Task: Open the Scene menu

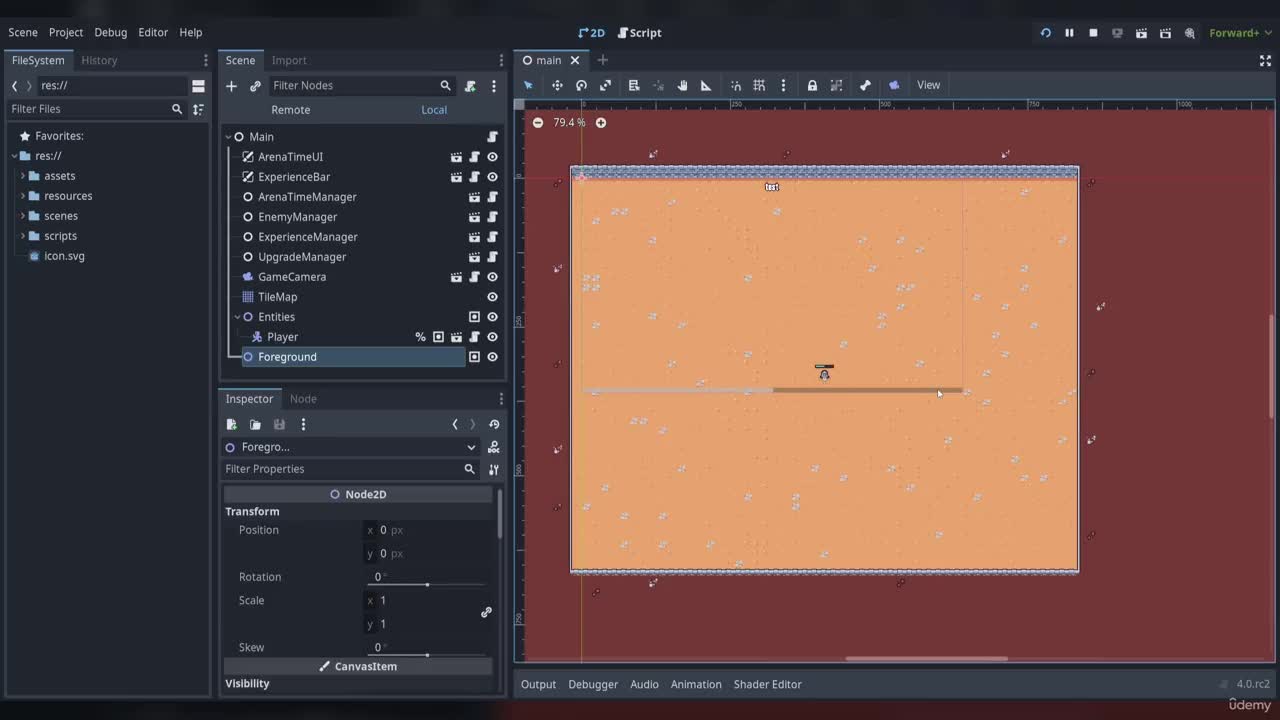Action: [x=23, y=32]
